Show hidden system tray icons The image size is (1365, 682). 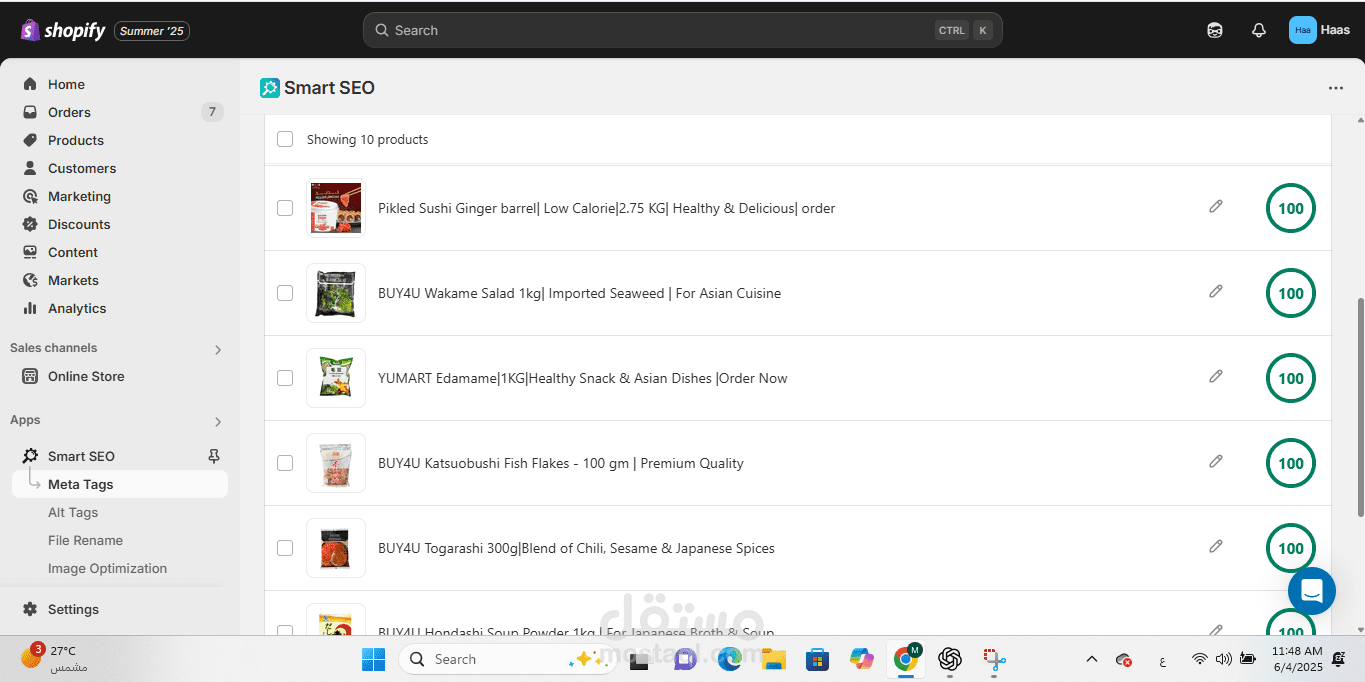pyautogui.click(x=1092, y=659)
